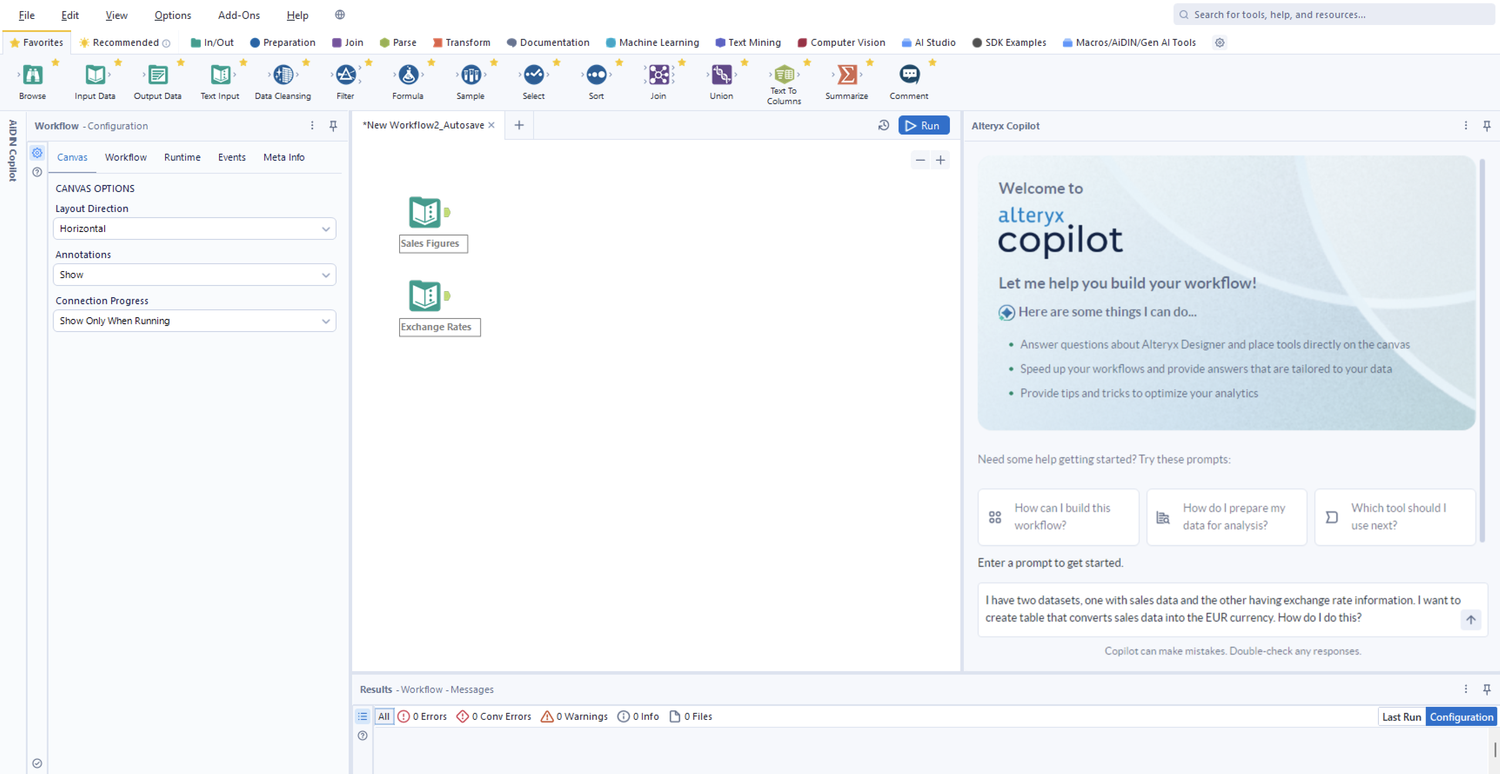Open the Options menu

[x=172, y=15]
